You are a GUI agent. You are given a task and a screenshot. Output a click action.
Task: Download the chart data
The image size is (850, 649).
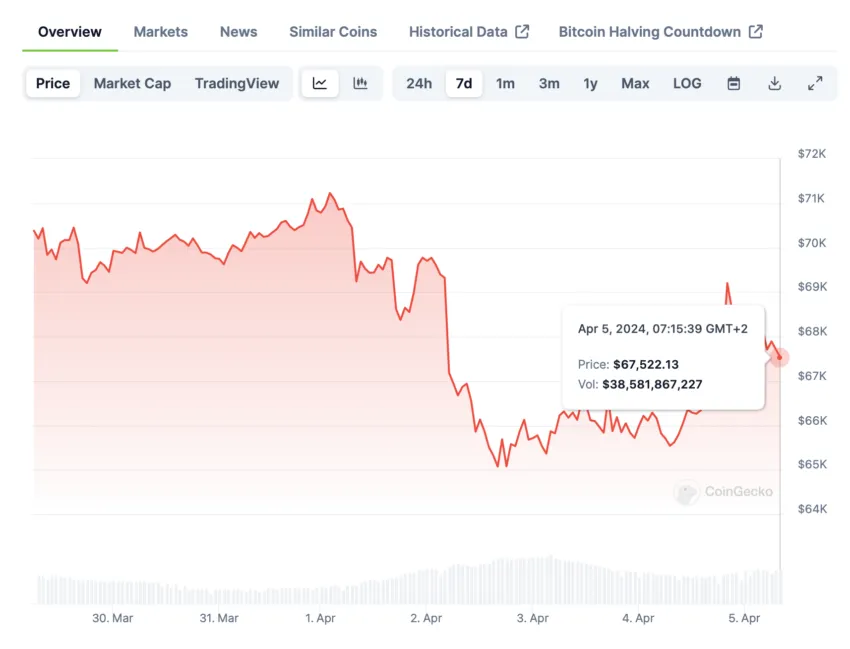point(774,84)
